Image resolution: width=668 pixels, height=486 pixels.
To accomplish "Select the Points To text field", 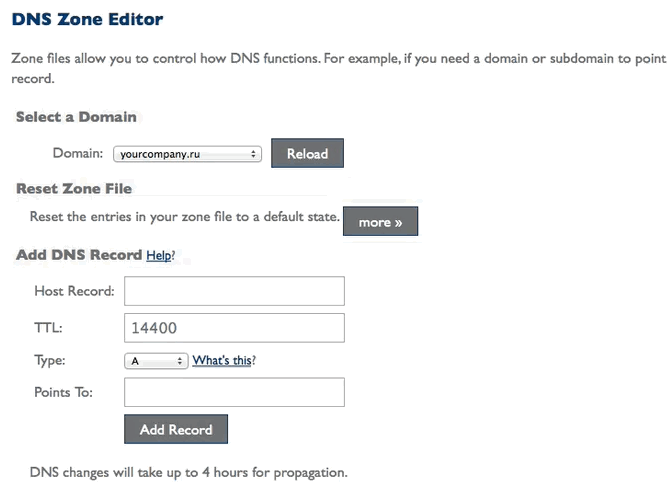I will pos(234,392).
